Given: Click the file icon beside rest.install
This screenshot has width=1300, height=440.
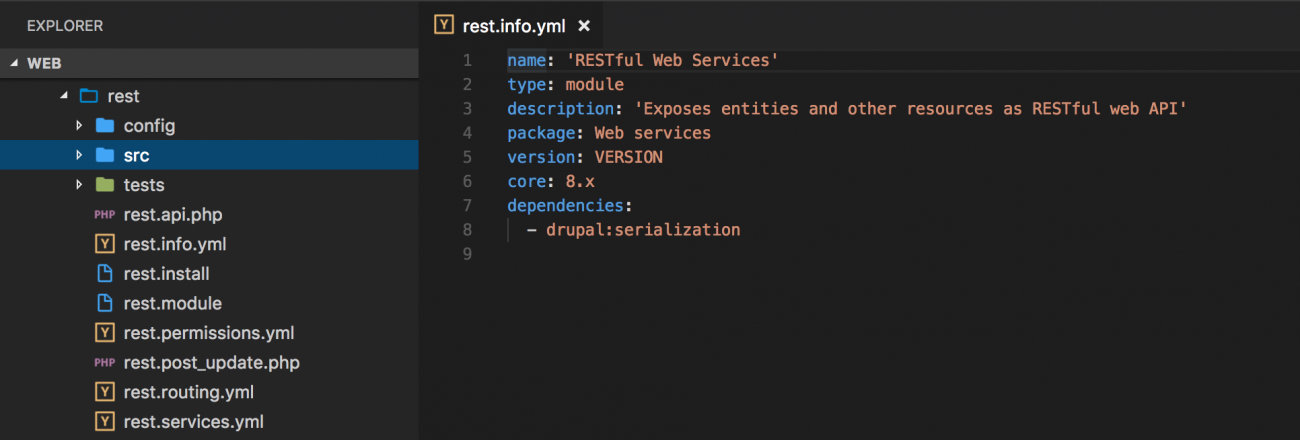Looking at the screenshot, I should (x=104, y=273).
